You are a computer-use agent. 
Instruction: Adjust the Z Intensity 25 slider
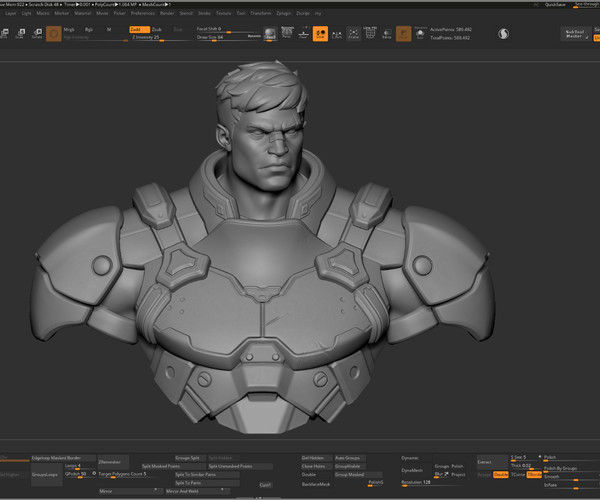[x=161, y=37]
